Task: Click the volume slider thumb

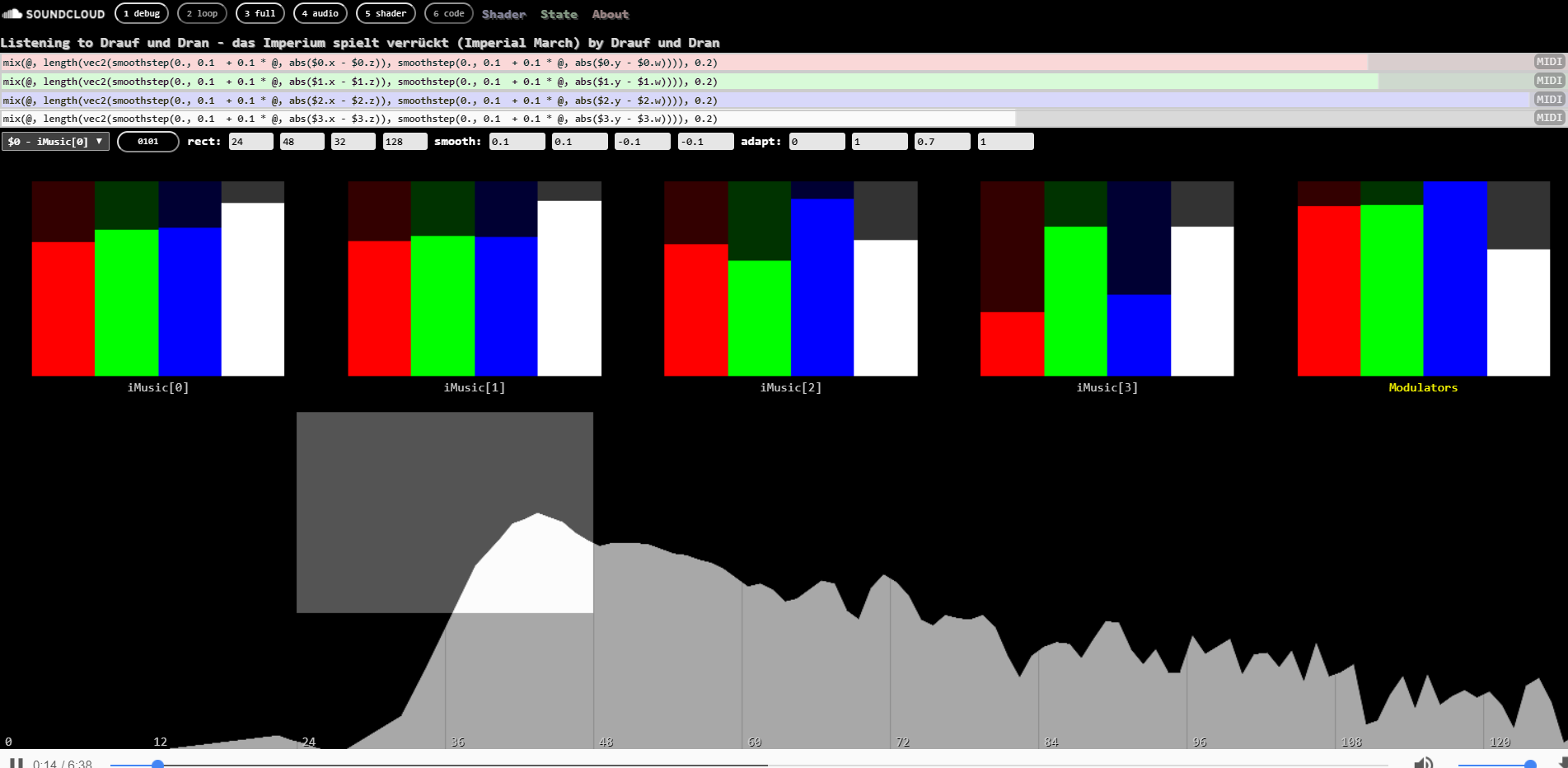Action: 1530,765
